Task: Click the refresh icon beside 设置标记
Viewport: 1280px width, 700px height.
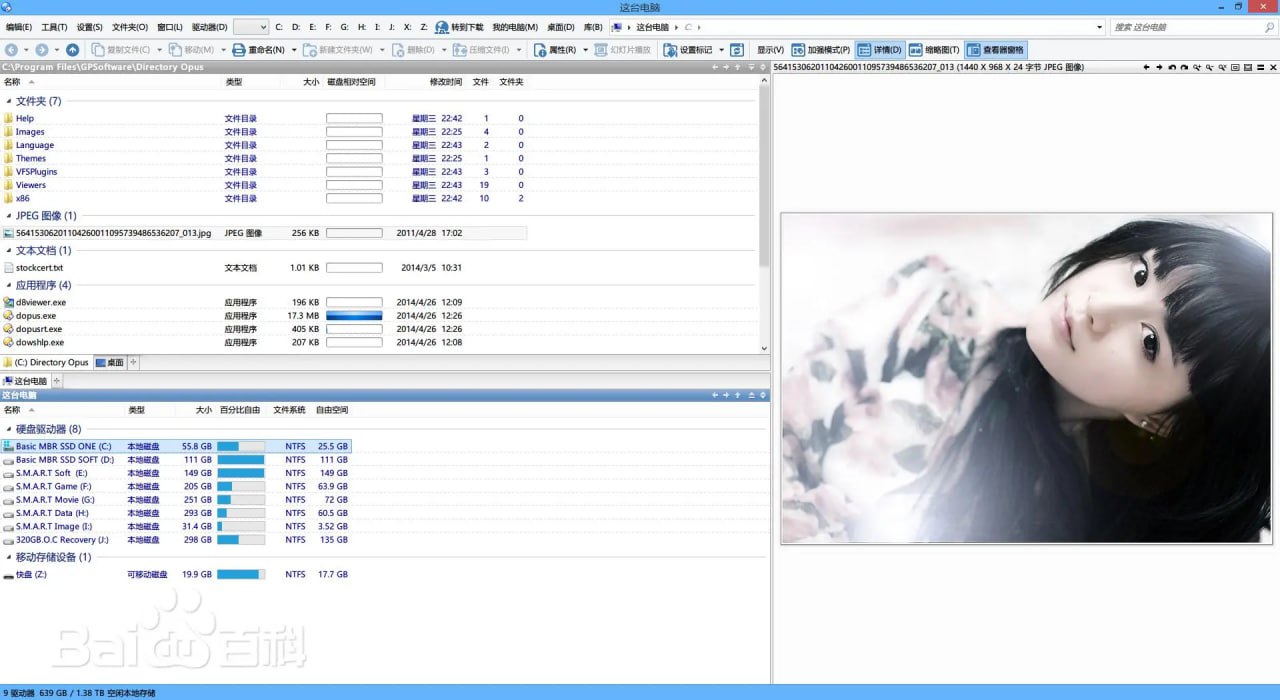Action: [x=737, y=50]
